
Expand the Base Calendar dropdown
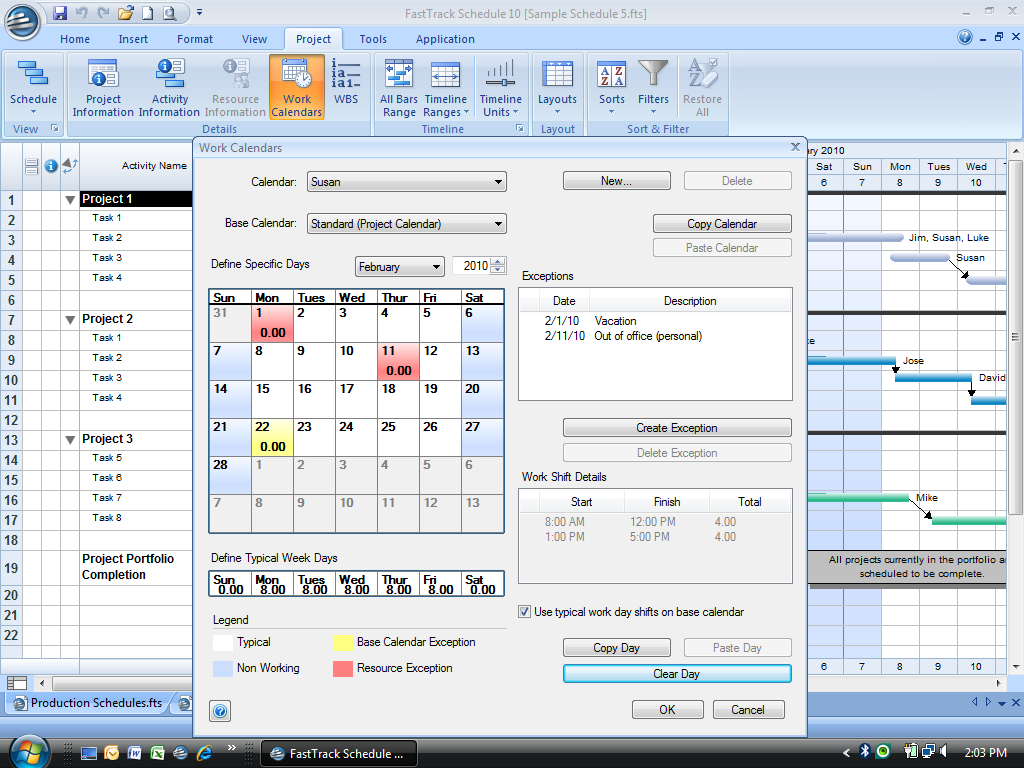[x=406, y=224]
